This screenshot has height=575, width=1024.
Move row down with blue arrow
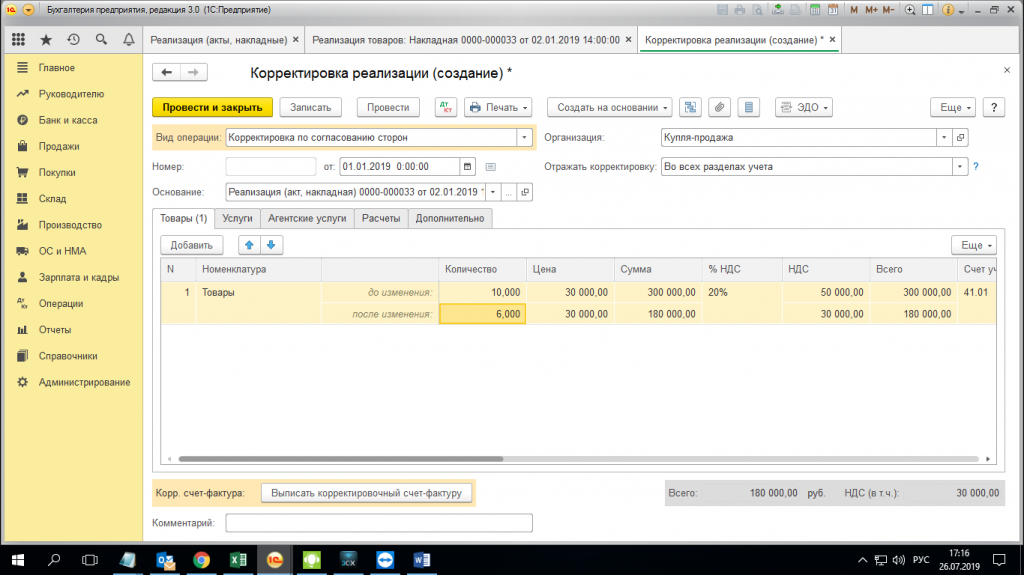[x=270, y=245]
